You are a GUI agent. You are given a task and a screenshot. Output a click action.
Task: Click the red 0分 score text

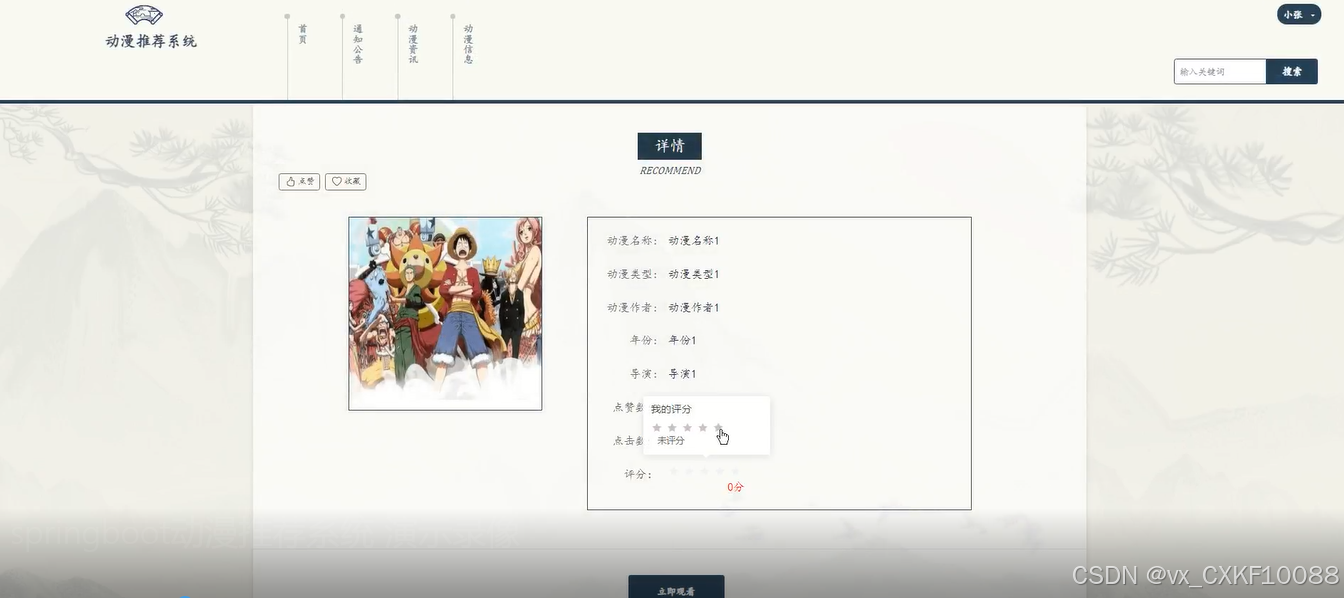tap(735, 487)
